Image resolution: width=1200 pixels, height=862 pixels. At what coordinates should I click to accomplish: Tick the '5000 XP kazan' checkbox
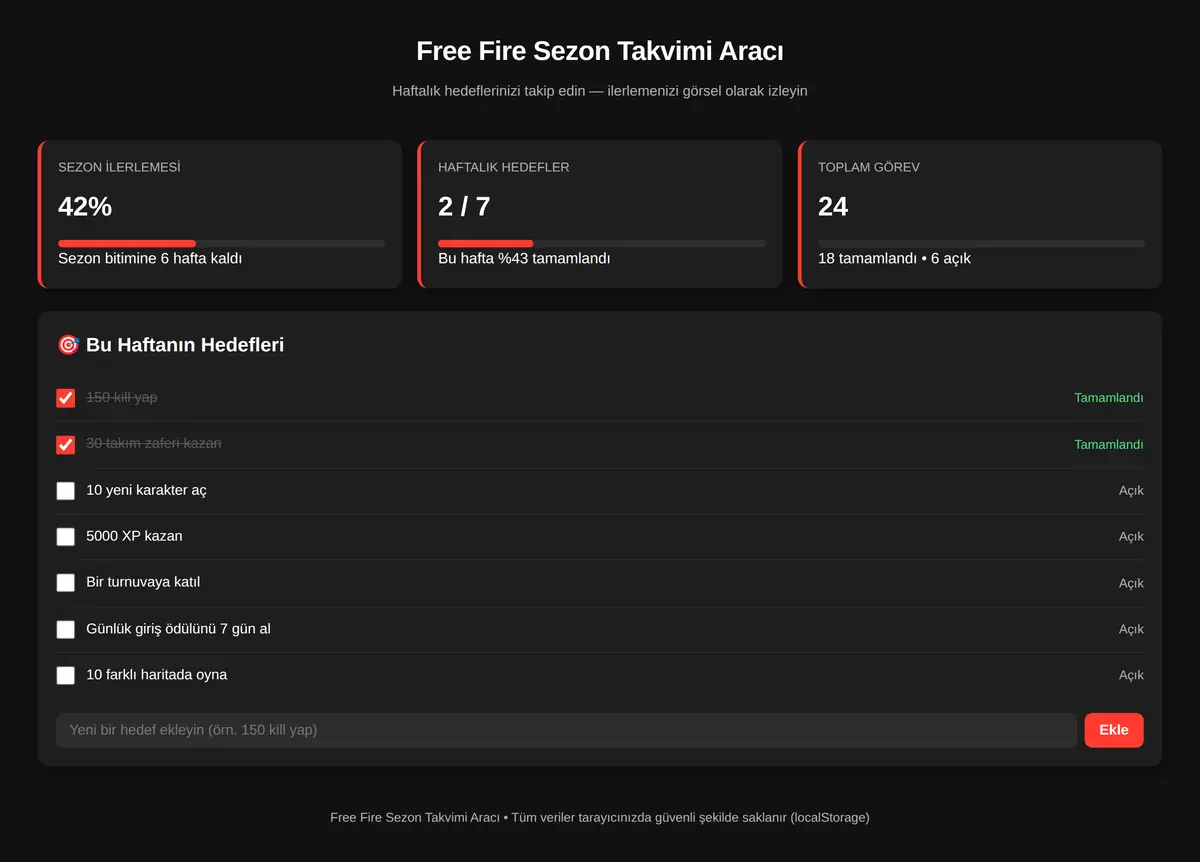(66, 537)
